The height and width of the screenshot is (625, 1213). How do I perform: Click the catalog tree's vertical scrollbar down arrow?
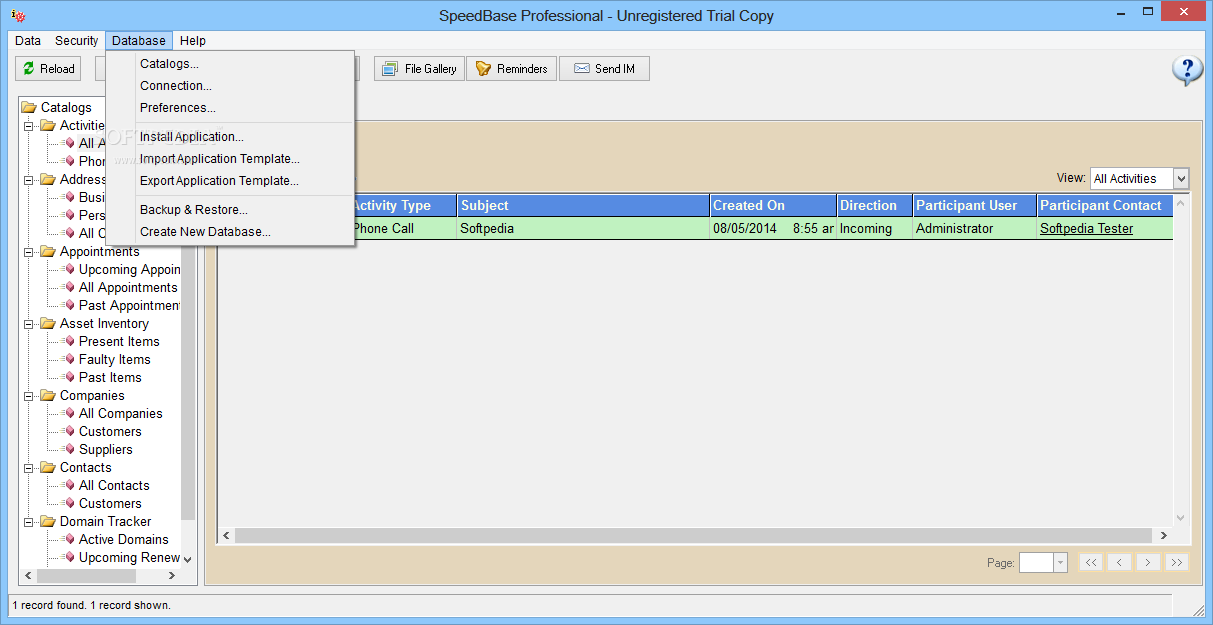point(188,559)
